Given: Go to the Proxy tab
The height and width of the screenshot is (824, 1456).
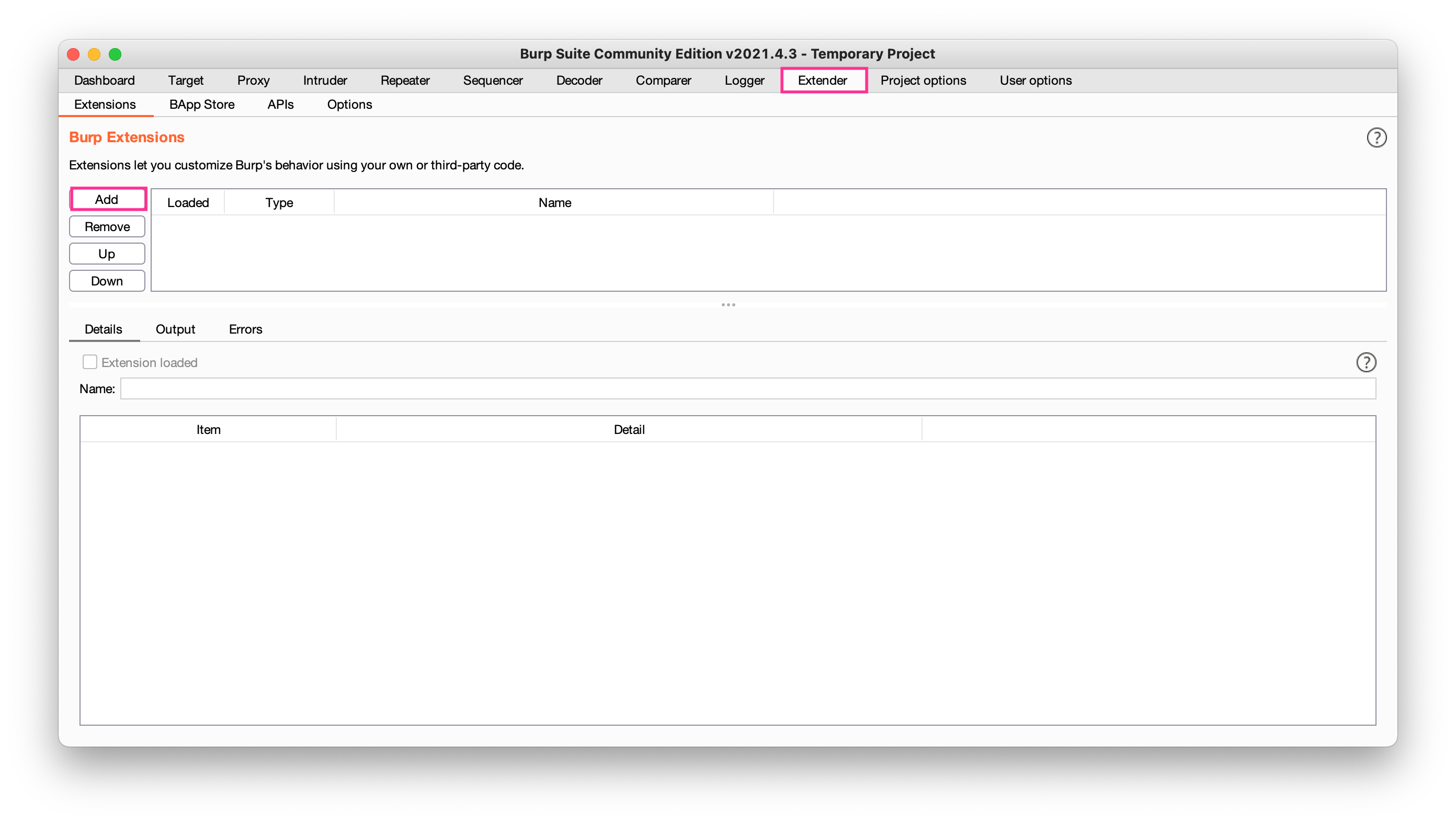Looking at the screenshot, I should [x=253, y=81].
